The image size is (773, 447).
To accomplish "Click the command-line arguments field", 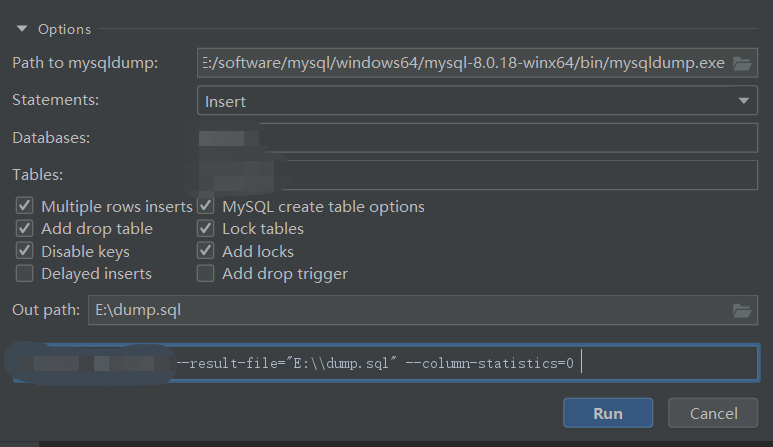I will coord(386,363).
